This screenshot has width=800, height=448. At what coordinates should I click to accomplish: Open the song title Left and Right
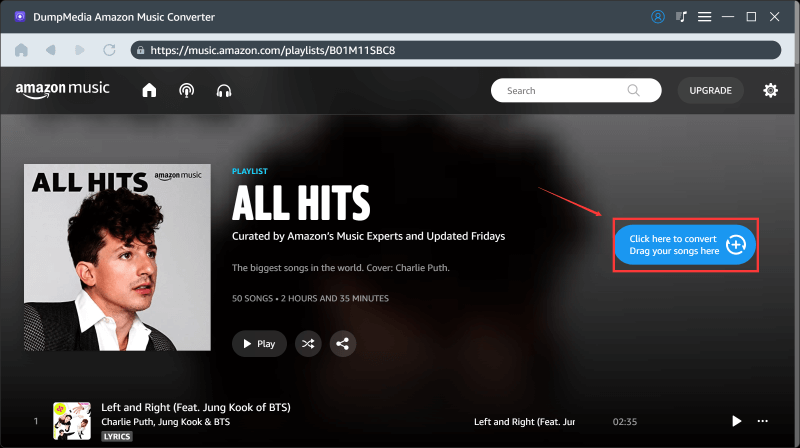tap(196, 407)
